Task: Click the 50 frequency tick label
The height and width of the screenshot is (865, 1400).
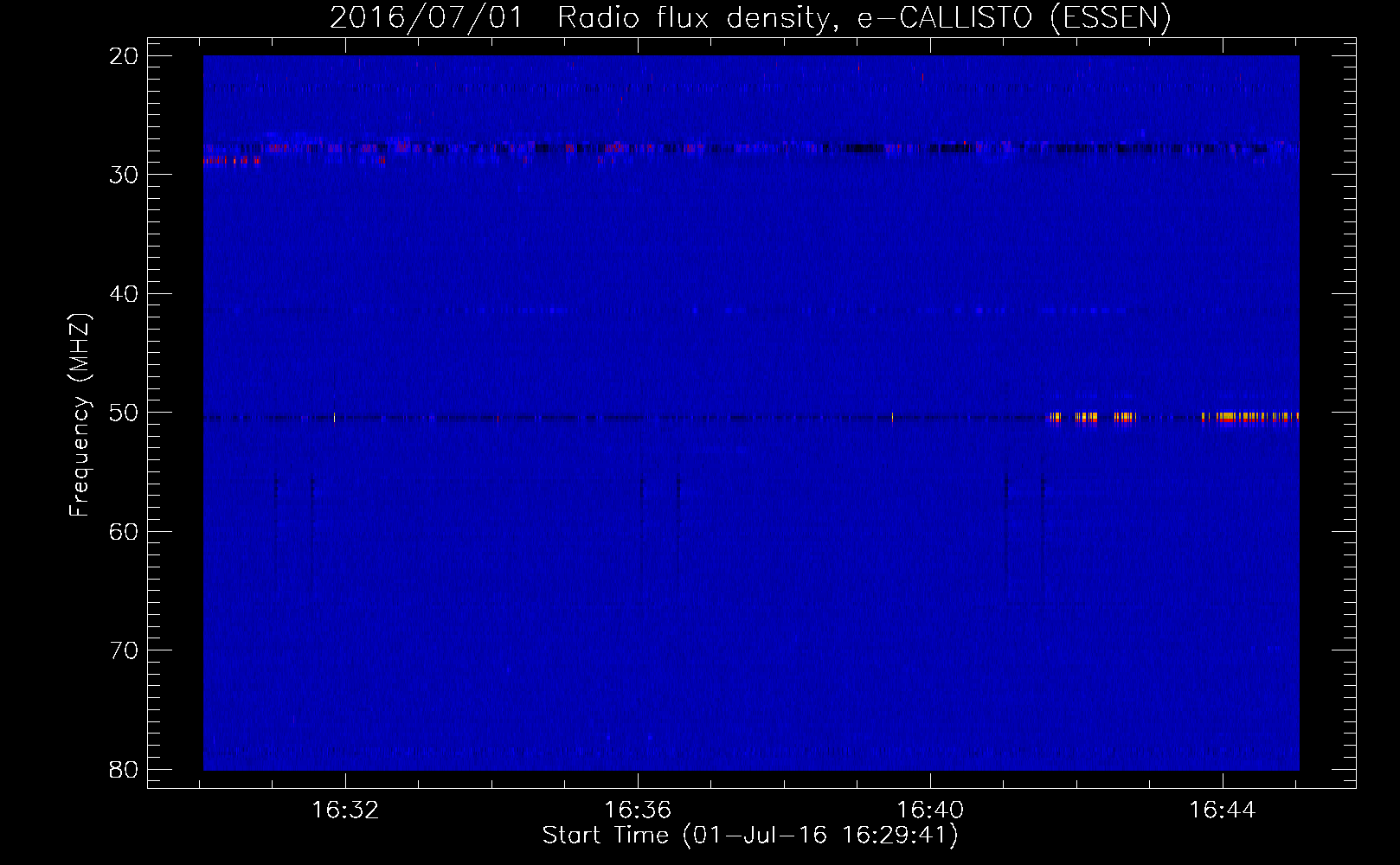Action: (x=124, y=413)
